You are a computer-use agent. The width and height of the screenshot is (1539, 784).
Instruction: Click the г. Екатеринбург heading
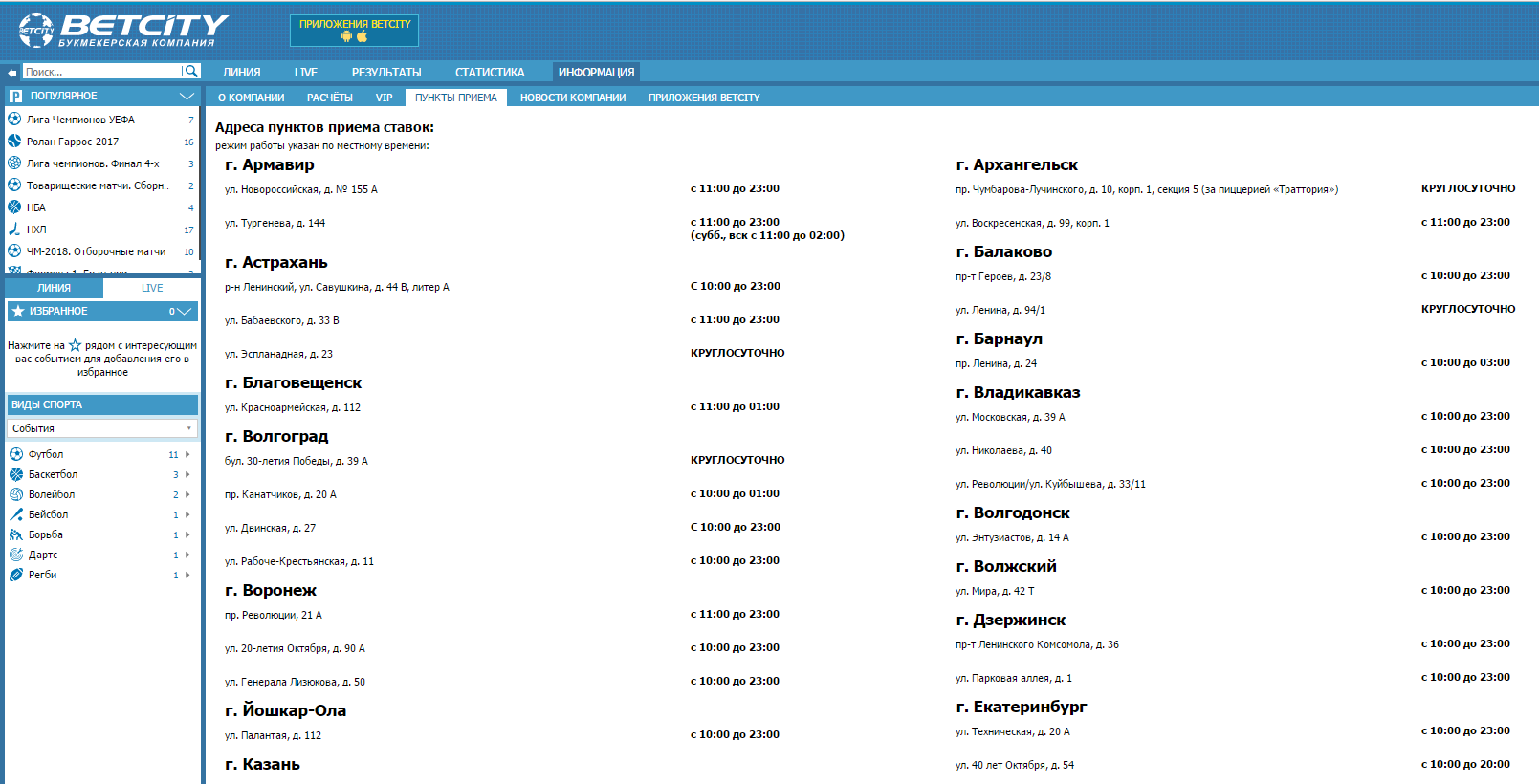[1022, 707]
